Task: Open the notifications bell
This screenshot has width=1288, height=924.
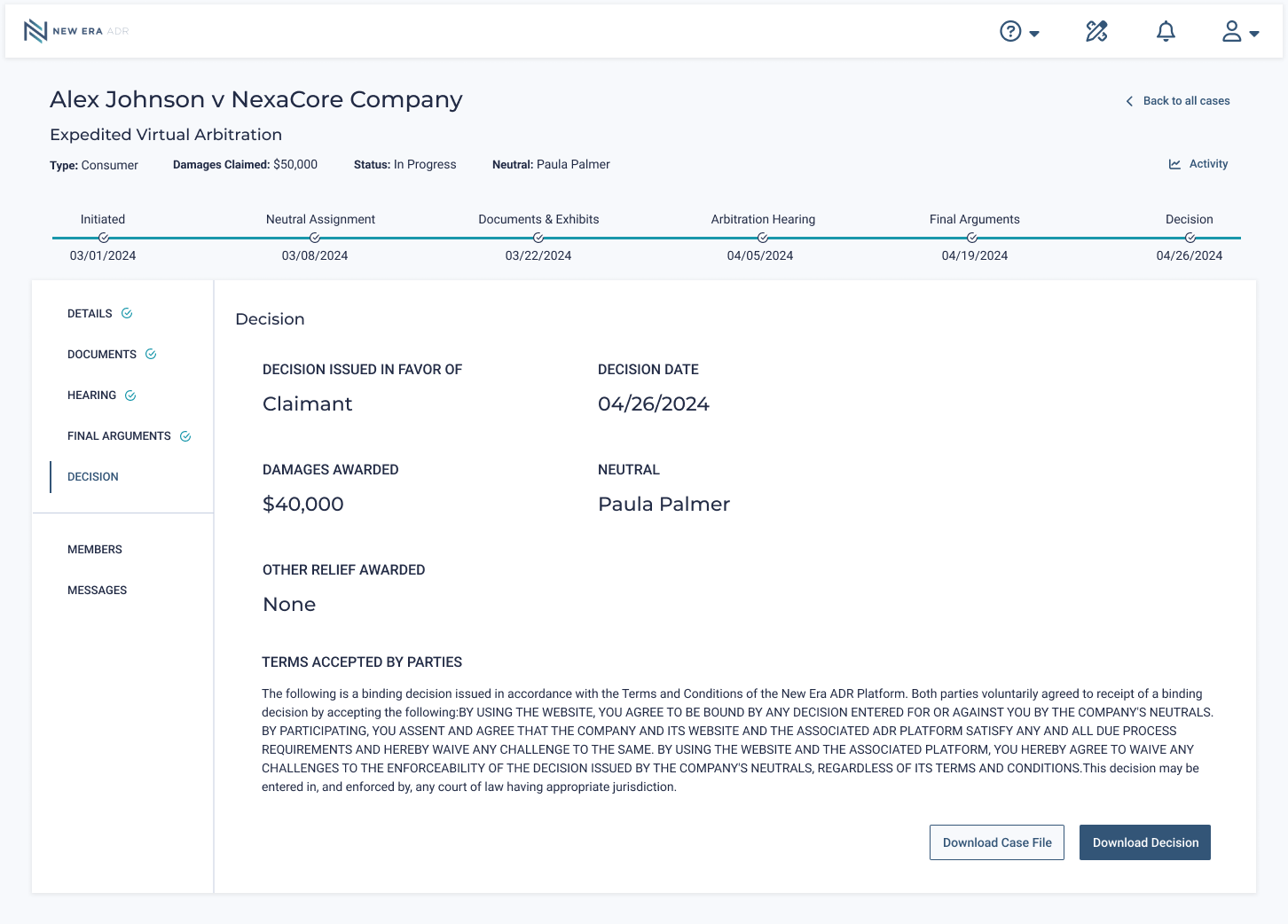Action: click(x=1166, y=32)
